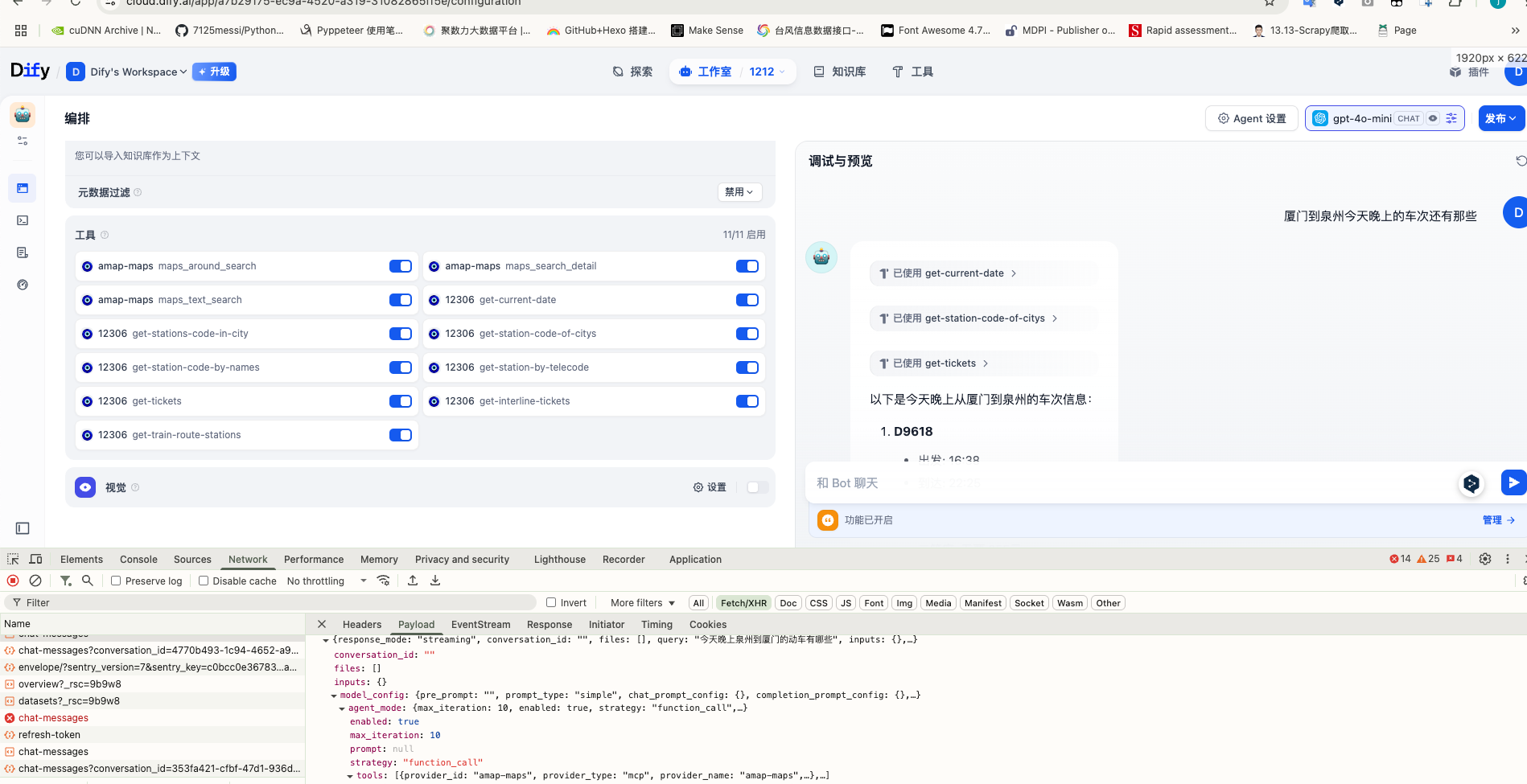Check the Preserve log checkbox

tap(116, 581)
